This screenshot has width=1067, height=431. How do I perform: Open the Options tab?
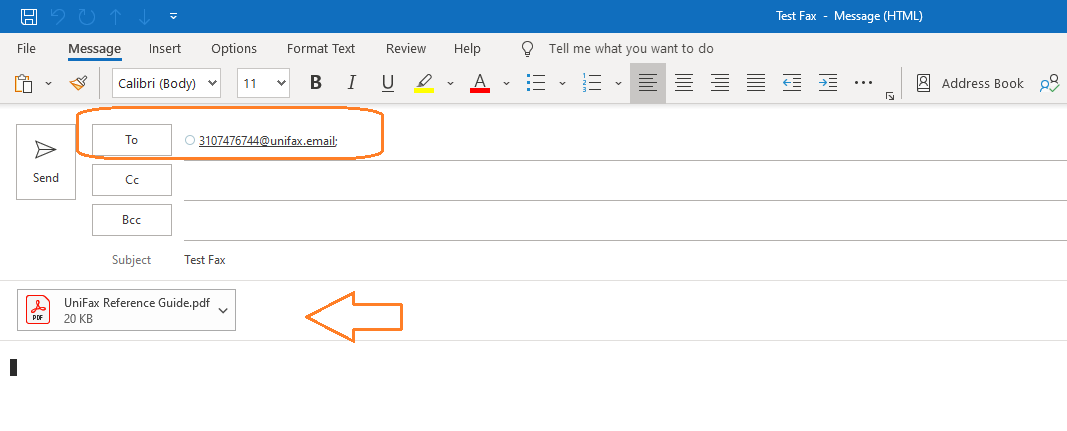coord(234,48)
